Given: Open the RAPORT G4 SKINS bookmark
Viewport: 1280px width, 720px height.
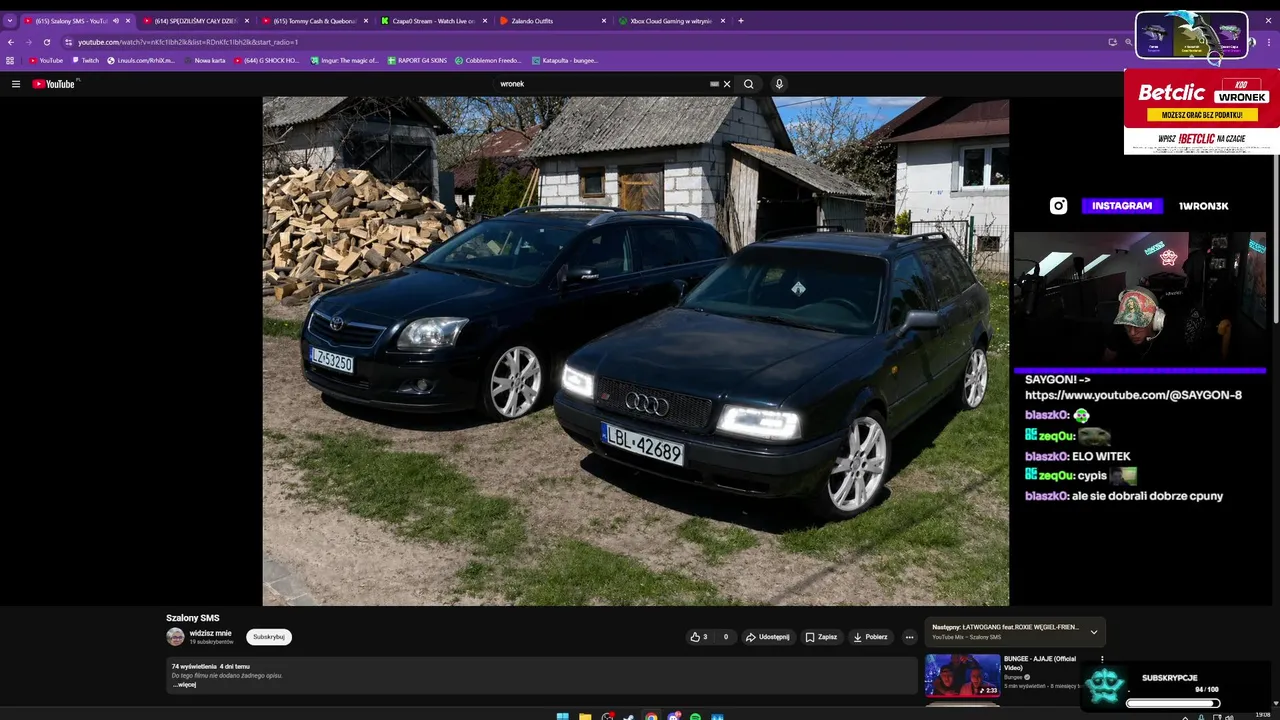Looking at the screenshot, I should tap(417, 60).
